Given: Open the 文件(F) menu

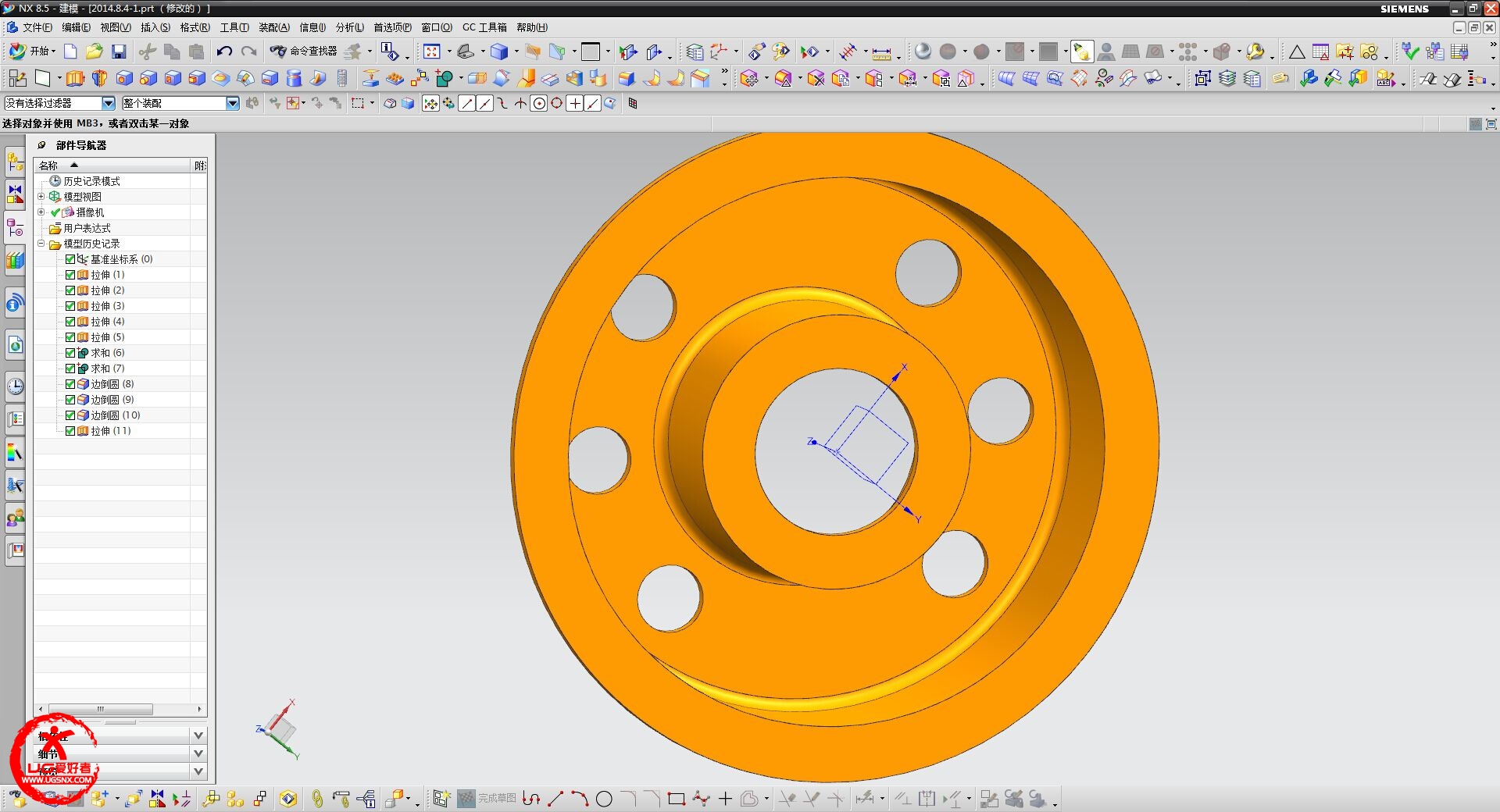Looking at the screenshot, I should 37,27.
